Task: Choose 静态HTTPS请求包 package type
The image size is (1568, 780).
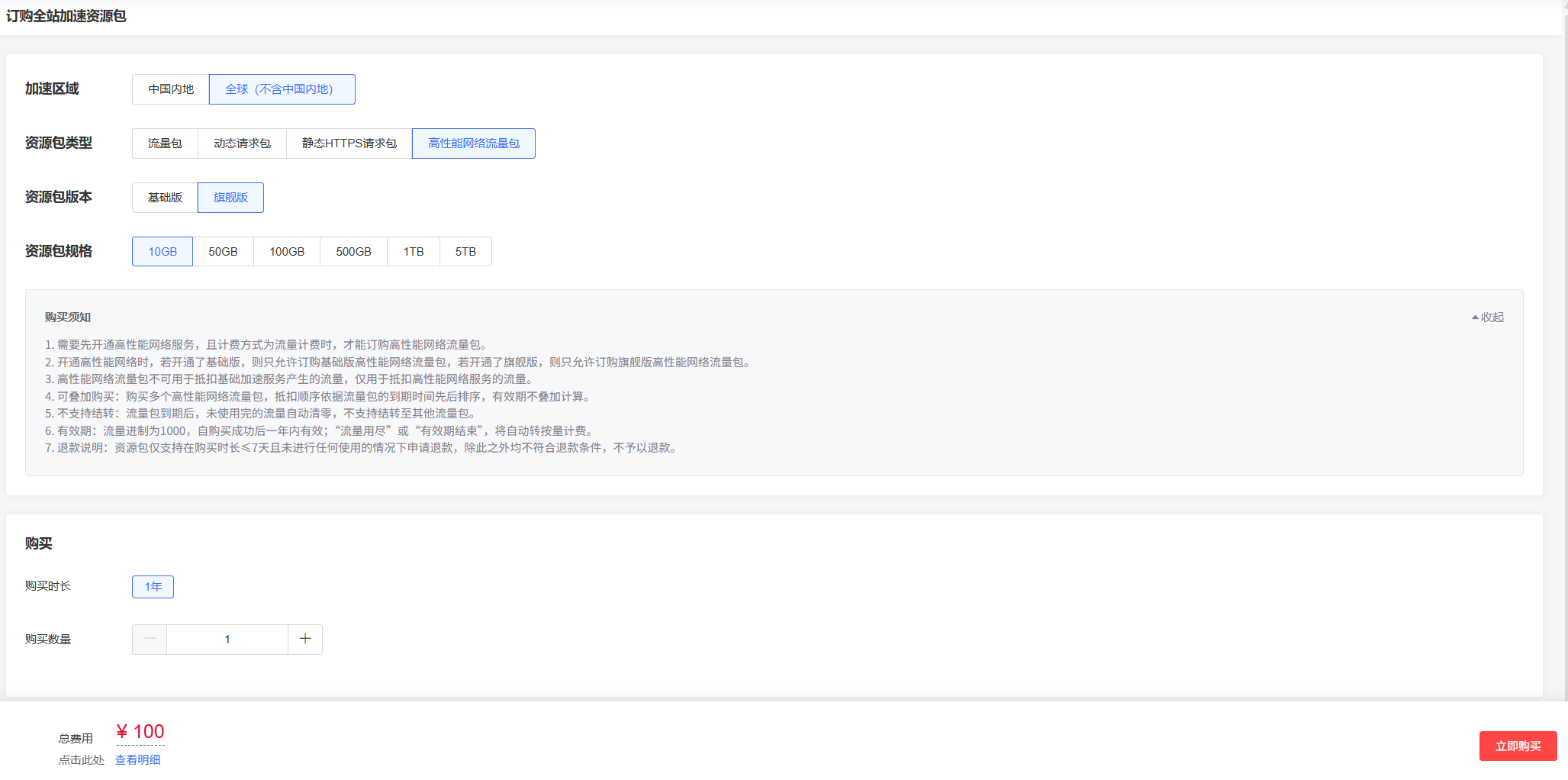Action: point(349,143)
